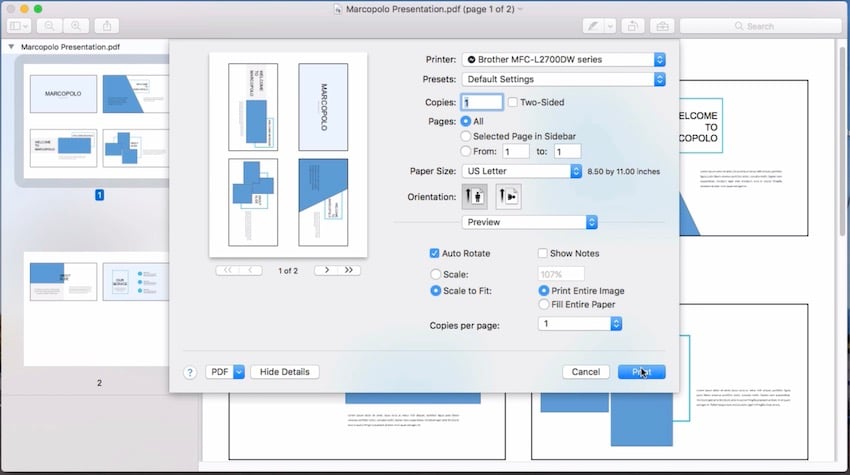The height and width of the screenshot is (475, 850).
Task: Open the Copies per page dropdown
Action: pyautogui.click(x=580, y=324)
